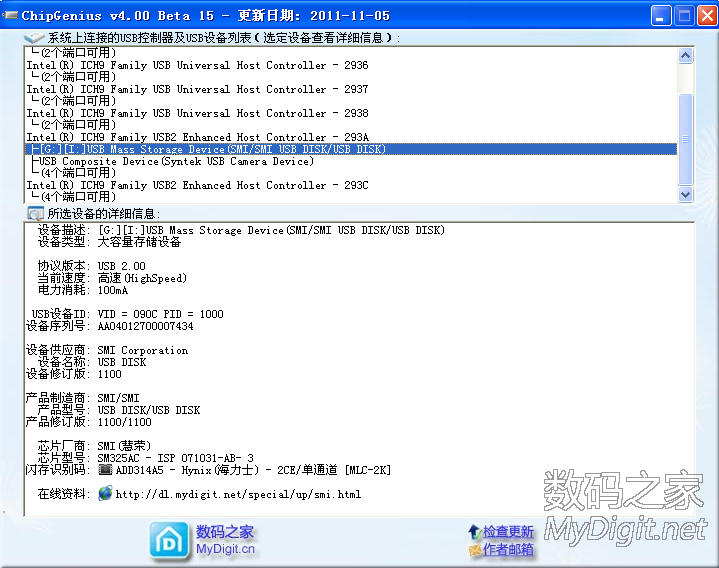
Task: Click the serial number AA04012700007434
Action: (145, 326)
